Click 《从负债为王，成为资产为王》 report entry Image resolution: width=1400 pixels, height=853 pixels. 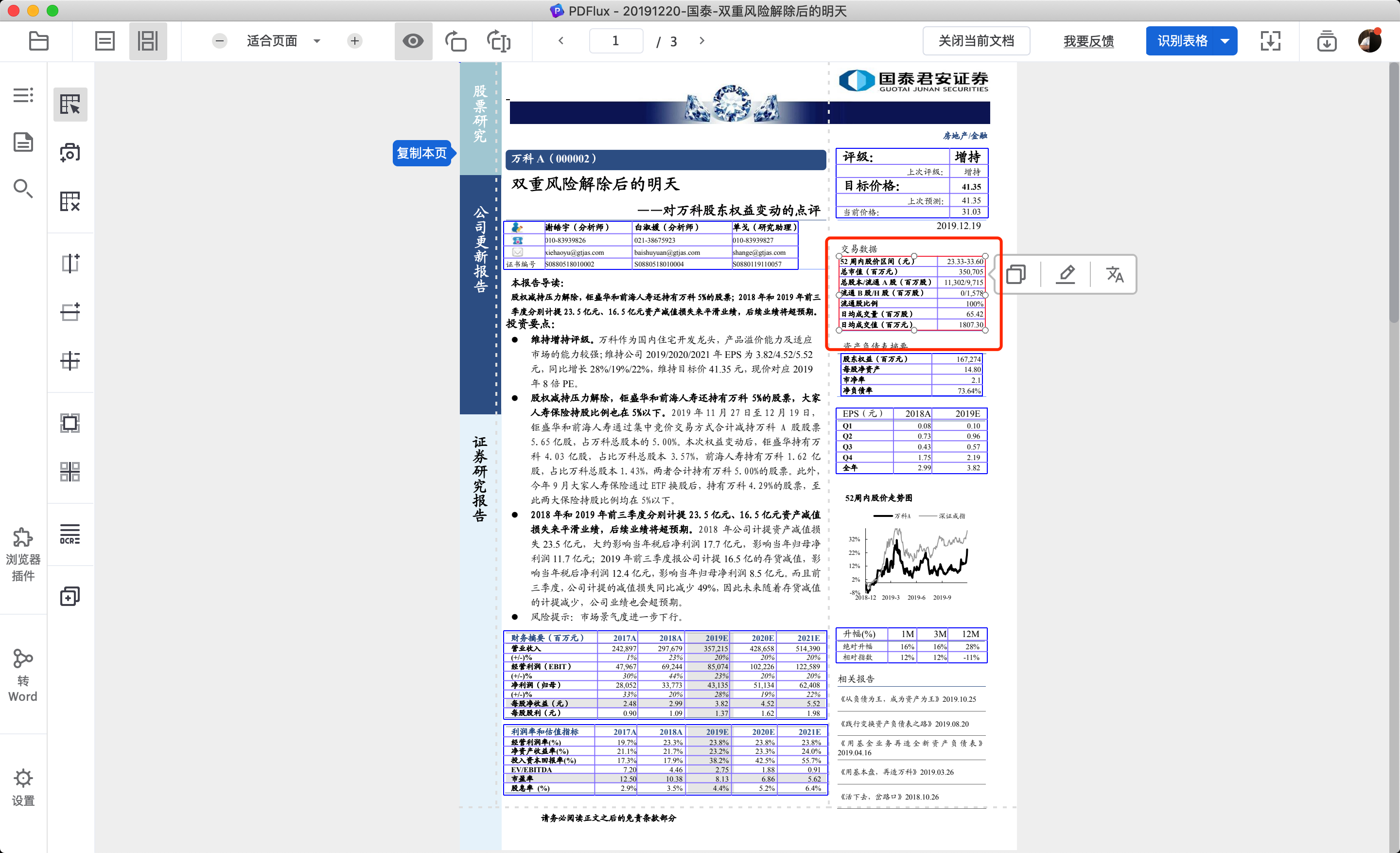point(908,699)
